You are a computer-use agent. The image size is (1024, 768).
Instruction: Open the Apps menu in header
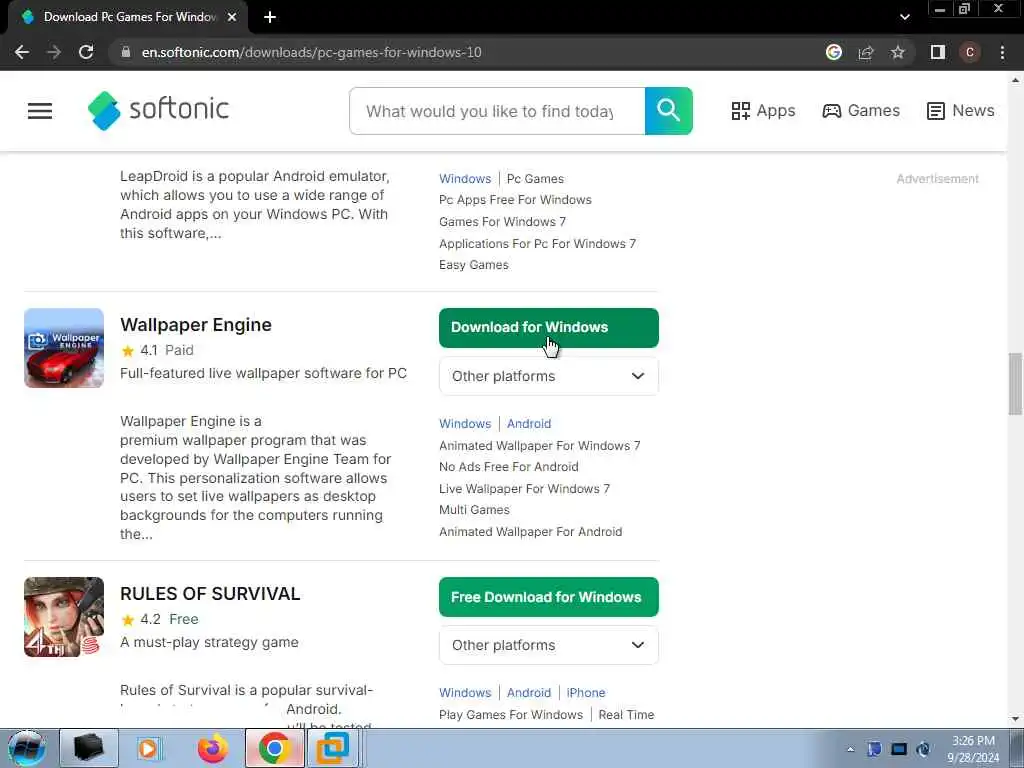763,110
